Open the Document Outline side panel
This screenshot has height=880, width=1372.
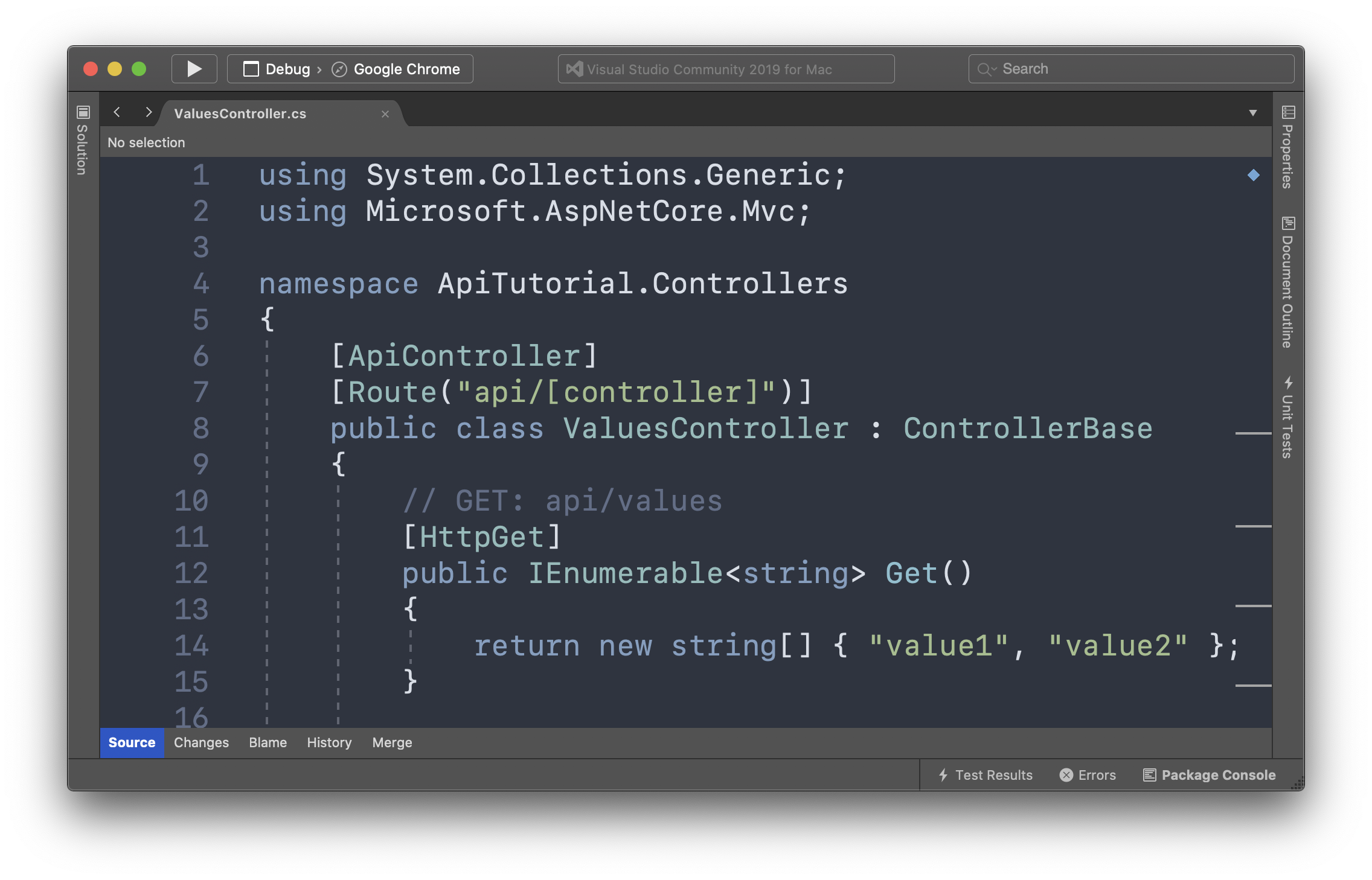pyautogui.click(x=1288, y=282)
